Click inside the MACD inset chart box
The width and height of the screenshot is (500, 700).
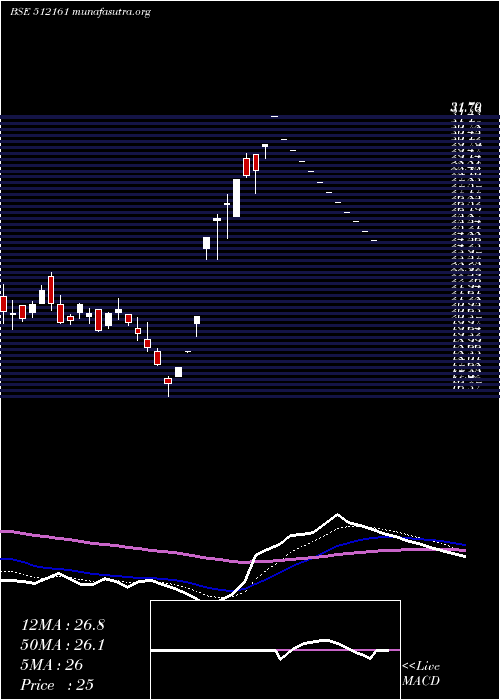tap(275, 650)
